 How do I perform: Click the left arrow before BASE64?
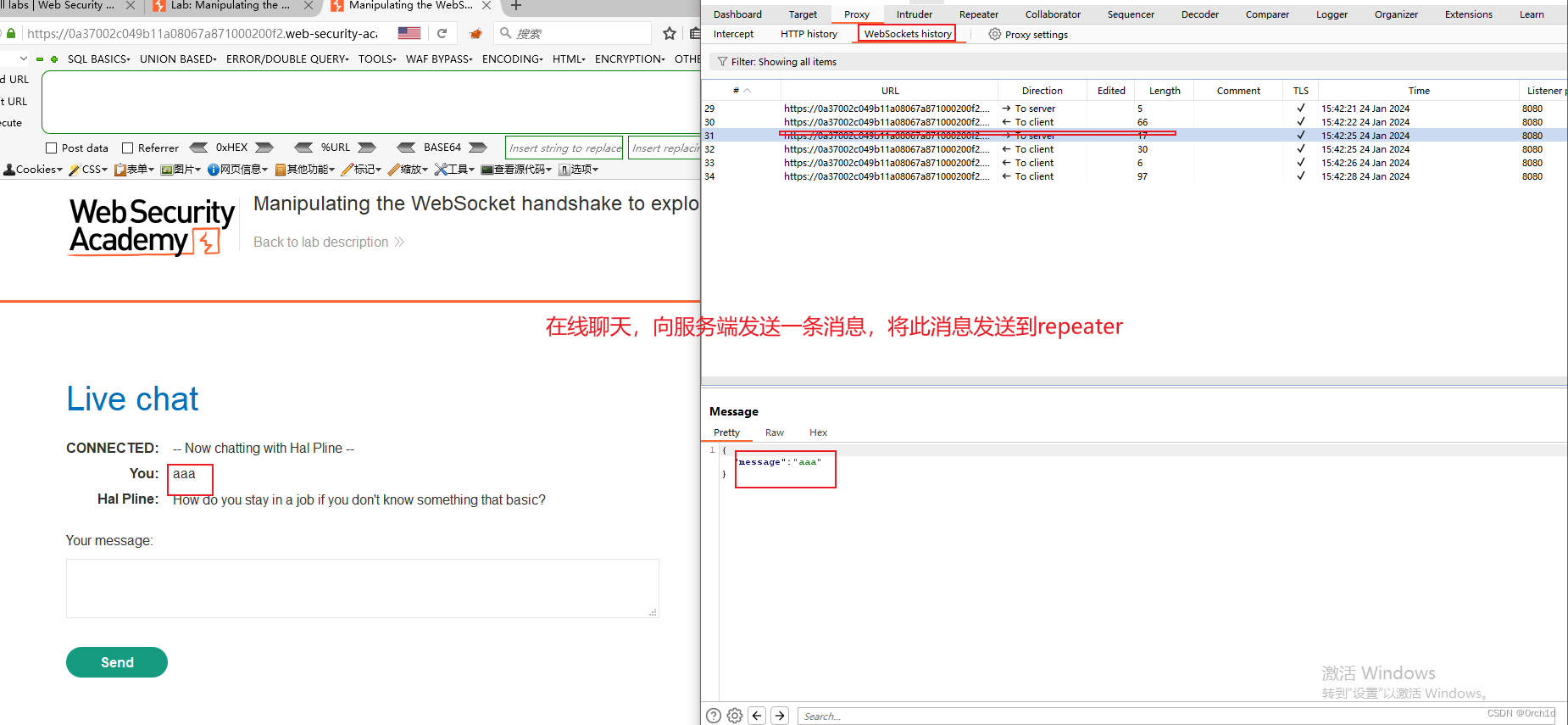point(406,148)
